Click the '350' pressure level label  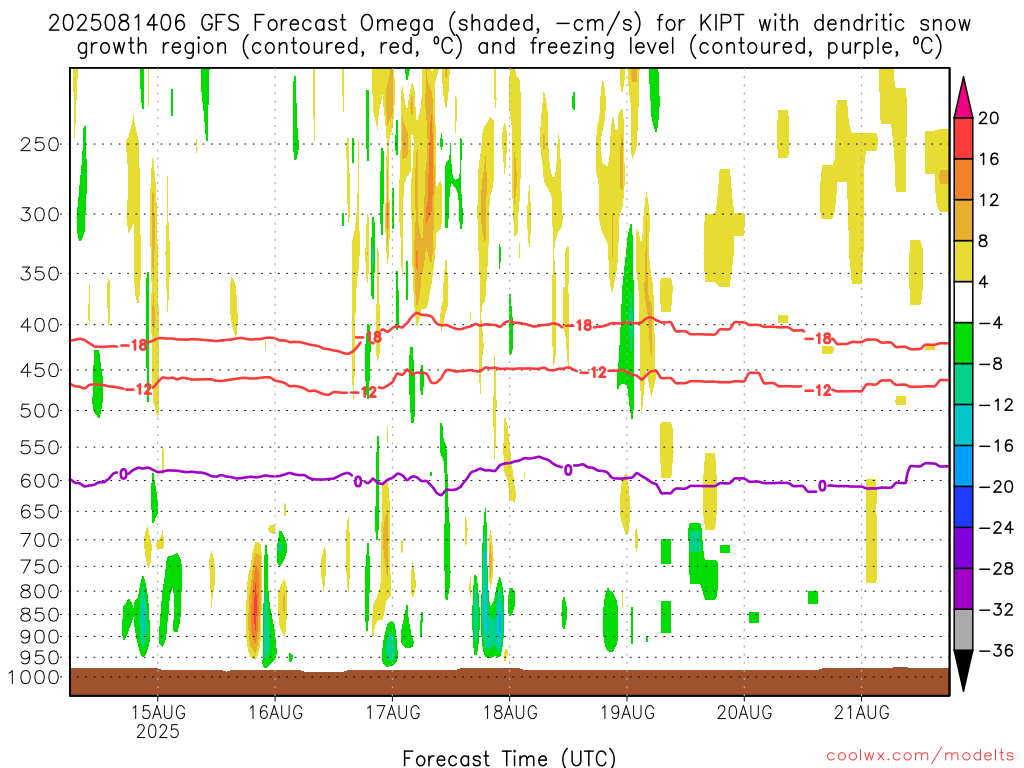39,274
